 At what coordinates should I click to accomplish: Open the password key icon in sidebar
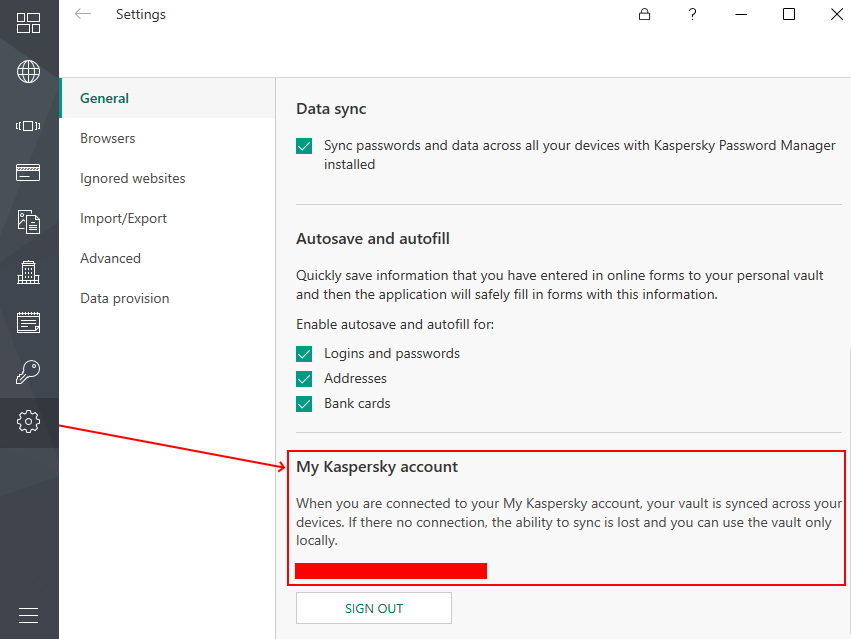28,372
